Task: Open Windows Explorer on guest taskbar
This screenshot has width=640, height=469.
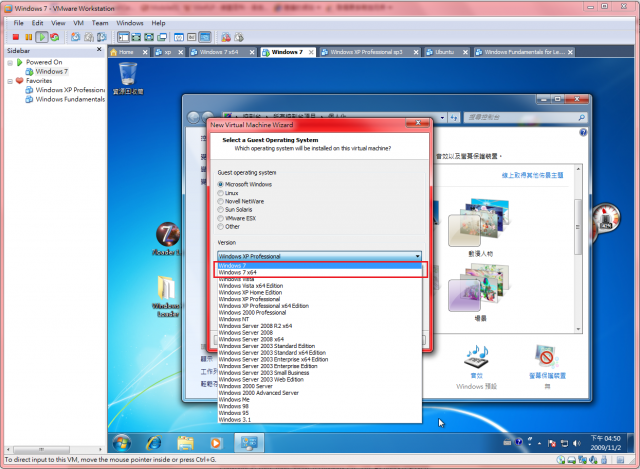Action: [x=185, y=443]
